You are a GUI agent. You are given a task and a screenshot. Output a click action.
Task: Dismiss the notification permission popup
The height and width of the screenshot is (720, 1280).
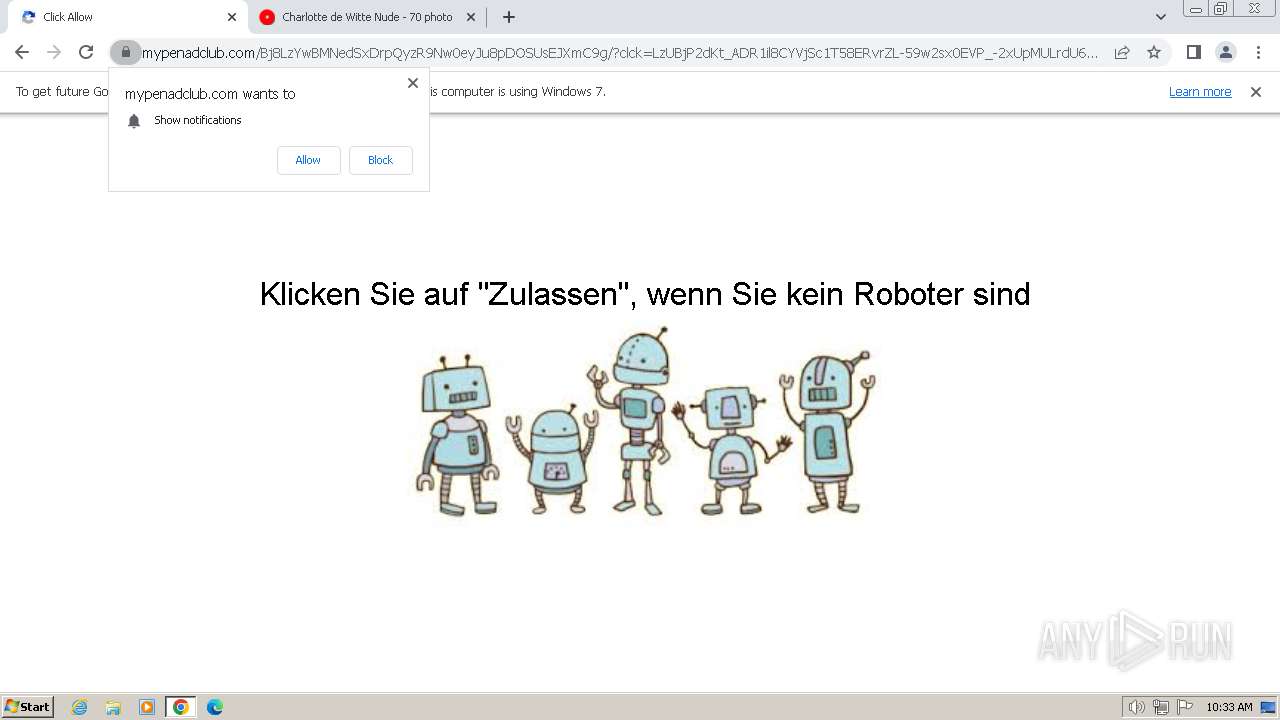click(413, 83)
